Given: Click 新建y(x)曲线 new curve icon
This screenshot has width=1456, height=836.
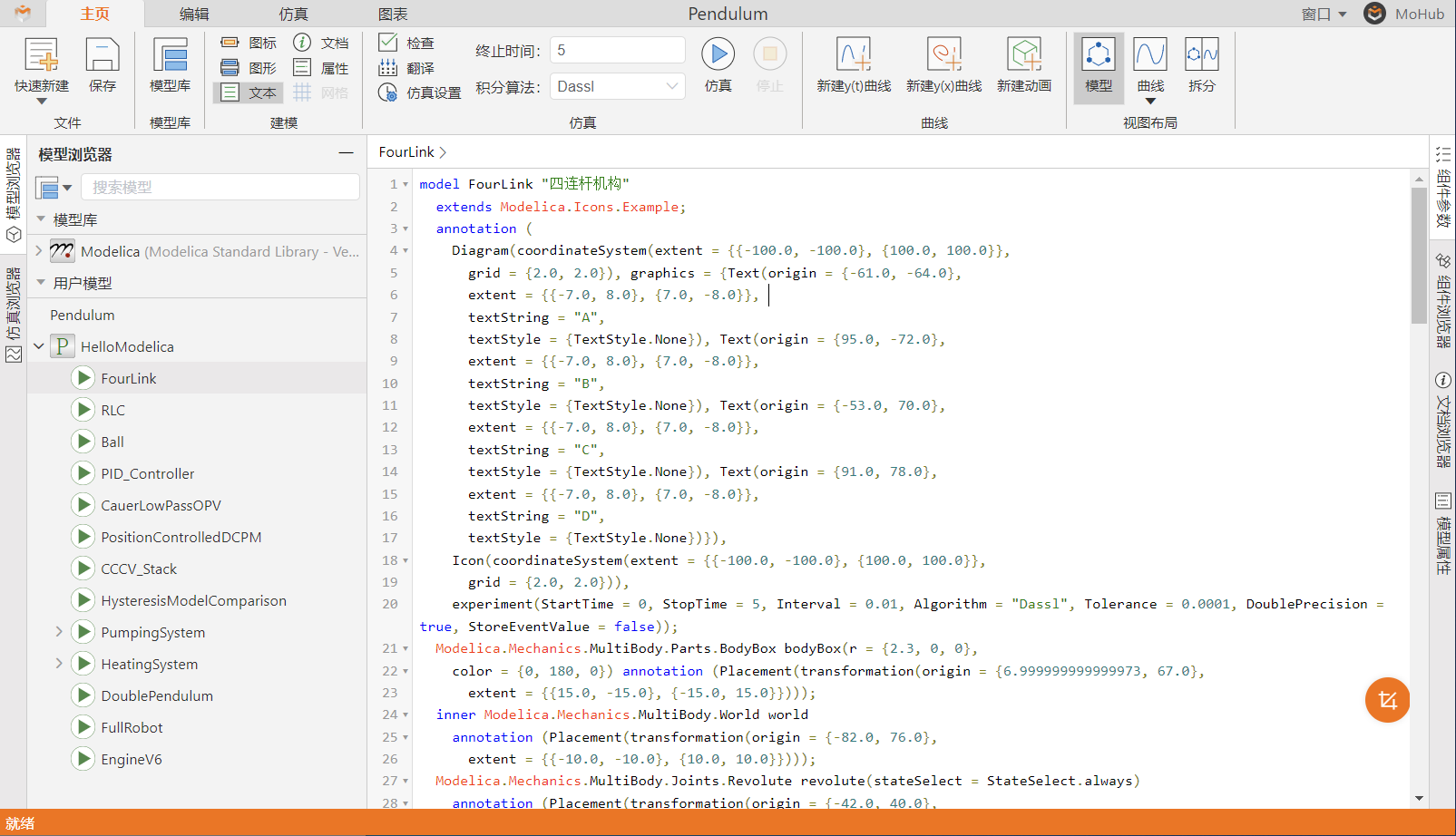Looking at the screenshot, I should (943, 55).
